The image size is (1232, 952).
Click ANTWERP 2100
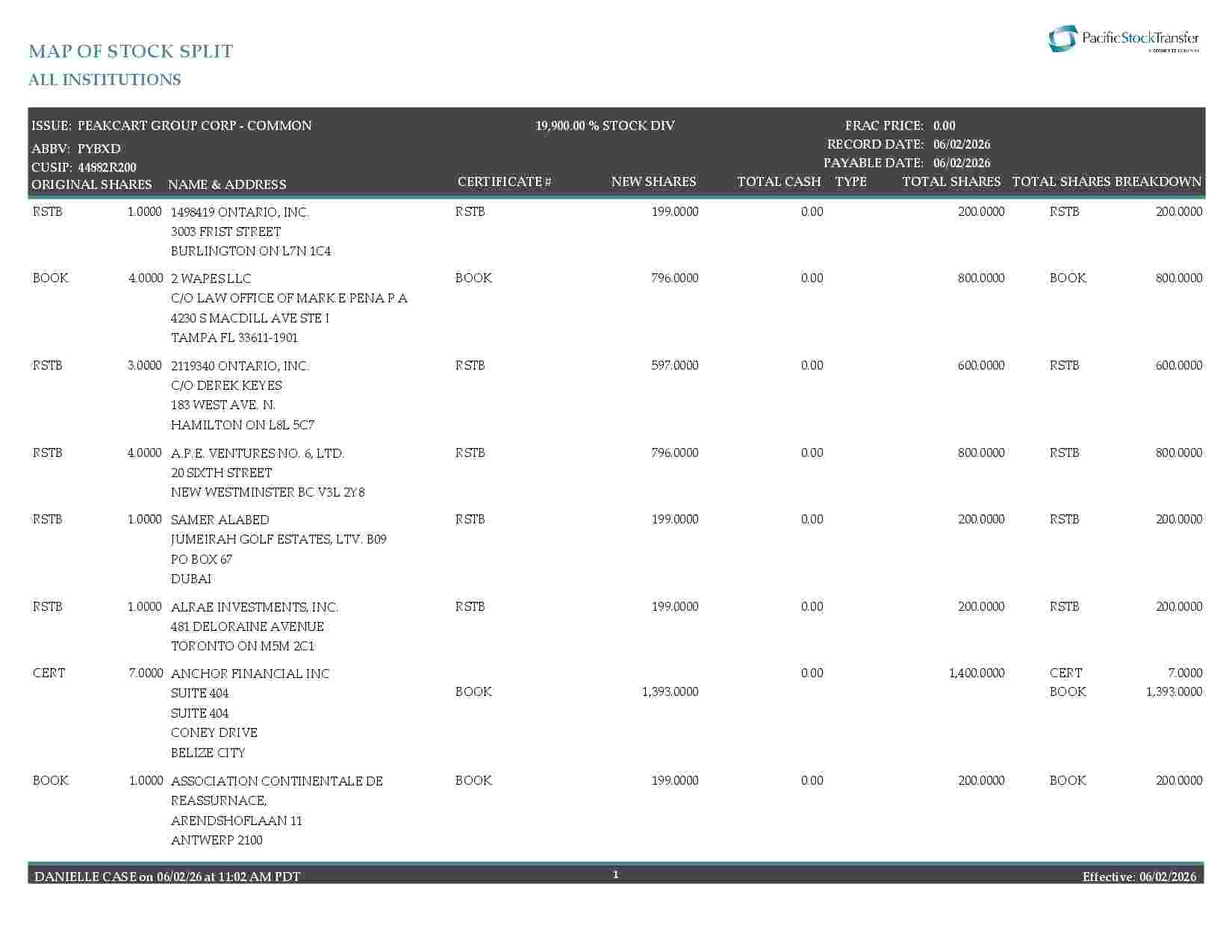point(217,840)
